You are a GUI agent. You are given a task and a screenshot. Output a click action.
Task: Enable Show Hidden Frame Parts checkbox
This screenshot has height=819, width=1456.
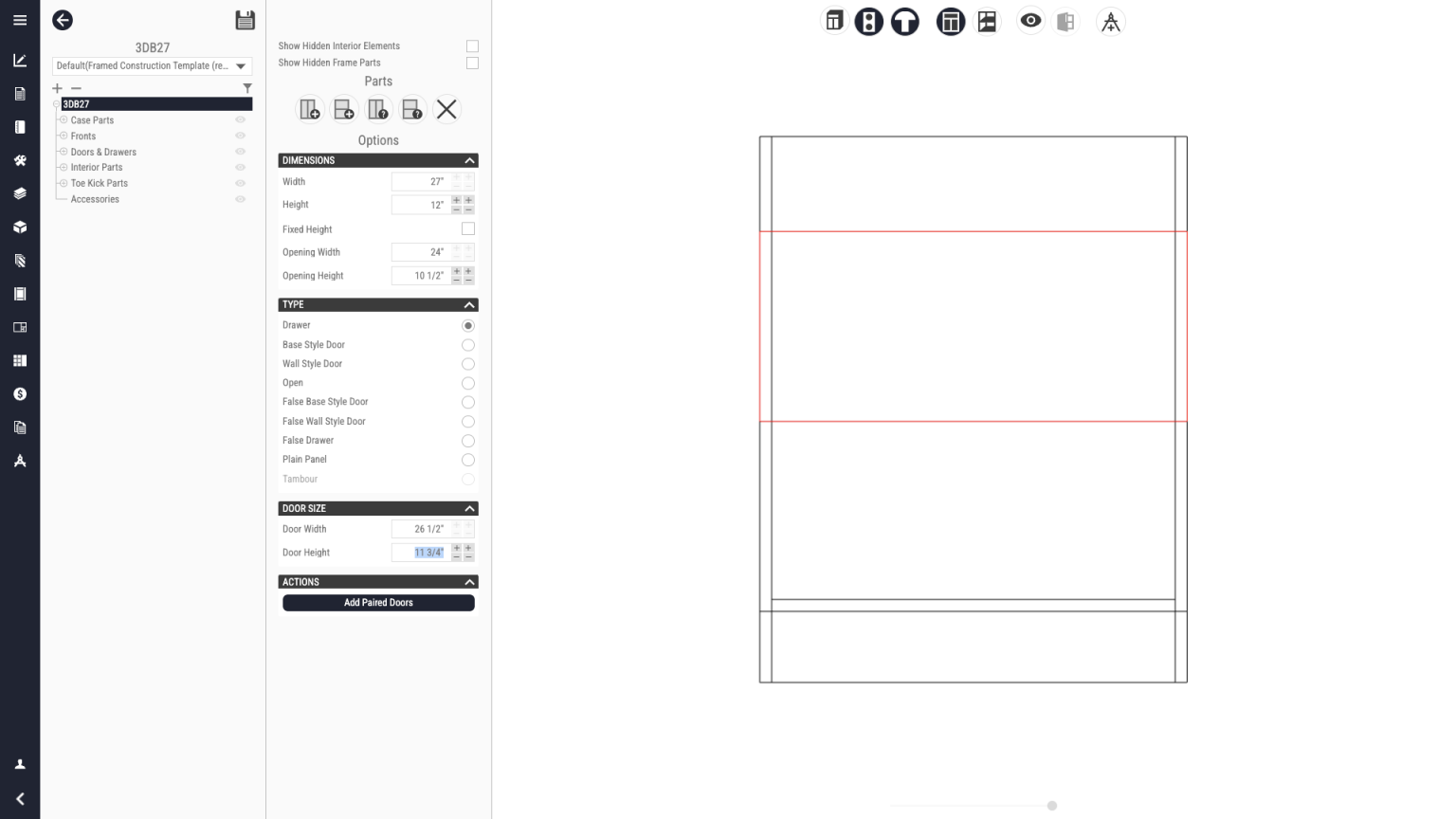(472, 64)
